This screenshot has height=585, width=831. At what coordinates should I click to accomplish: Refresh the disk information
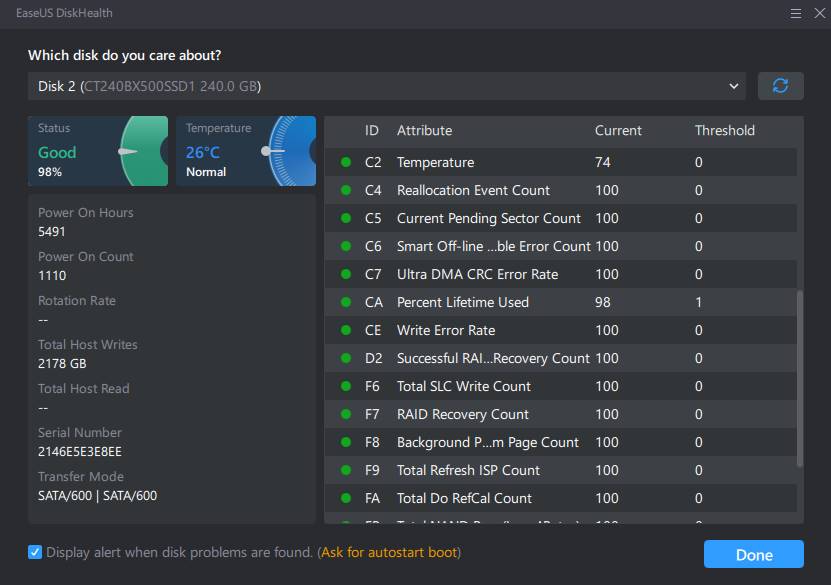point(780,86)
